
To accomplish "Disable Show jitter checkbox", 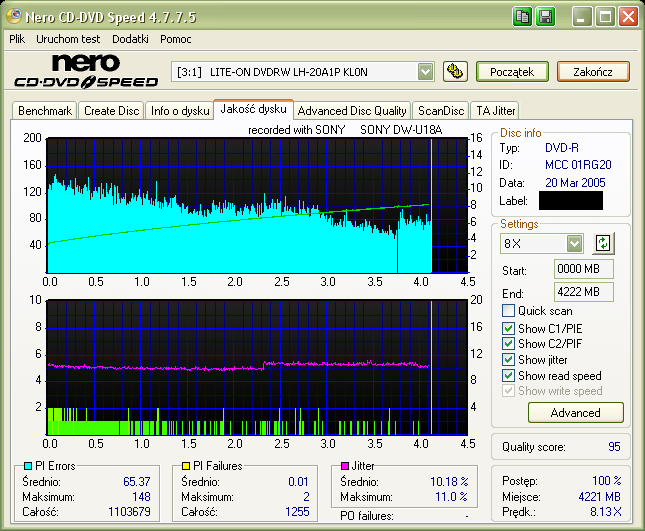I will pos(508,359).
